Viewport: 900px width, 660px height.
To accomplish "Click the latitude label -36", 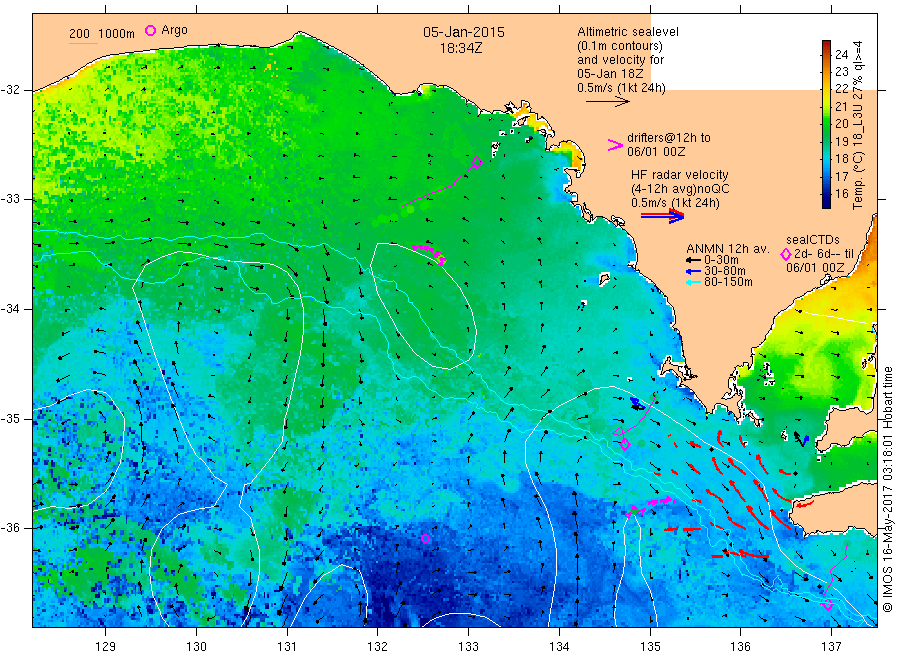I will (x=10, y=527).
